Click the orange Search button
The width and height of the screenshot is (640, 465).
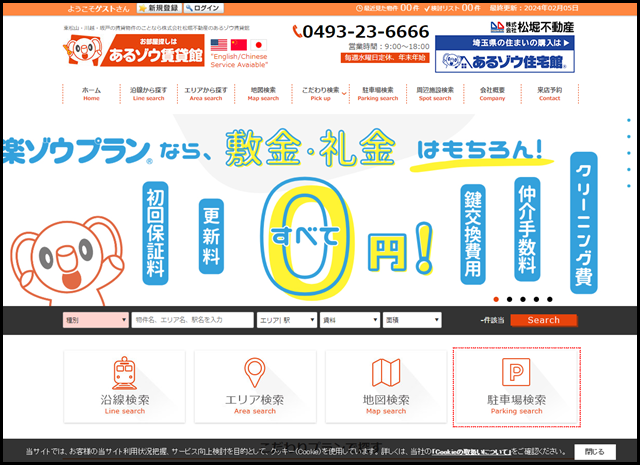(544, 320)
